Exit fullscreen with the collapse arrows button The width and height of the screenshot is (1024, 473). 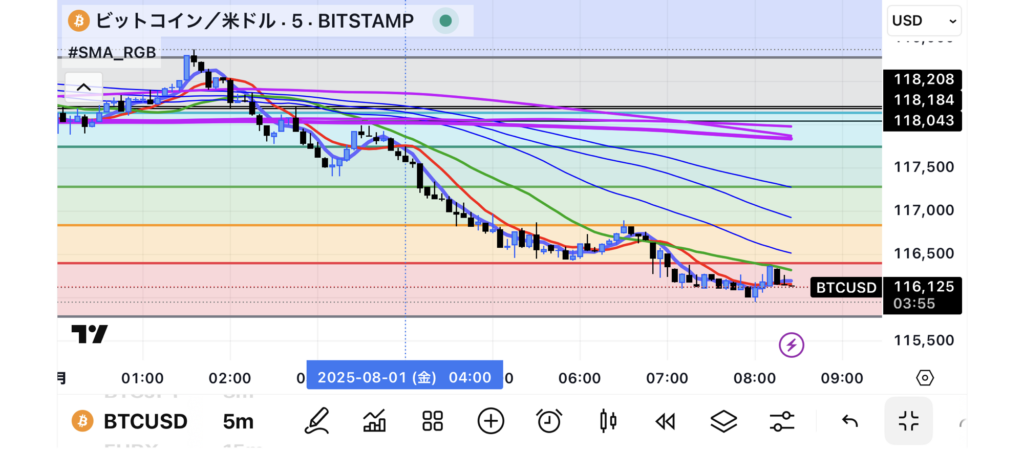pyautogui.click(x=908, y=421)
